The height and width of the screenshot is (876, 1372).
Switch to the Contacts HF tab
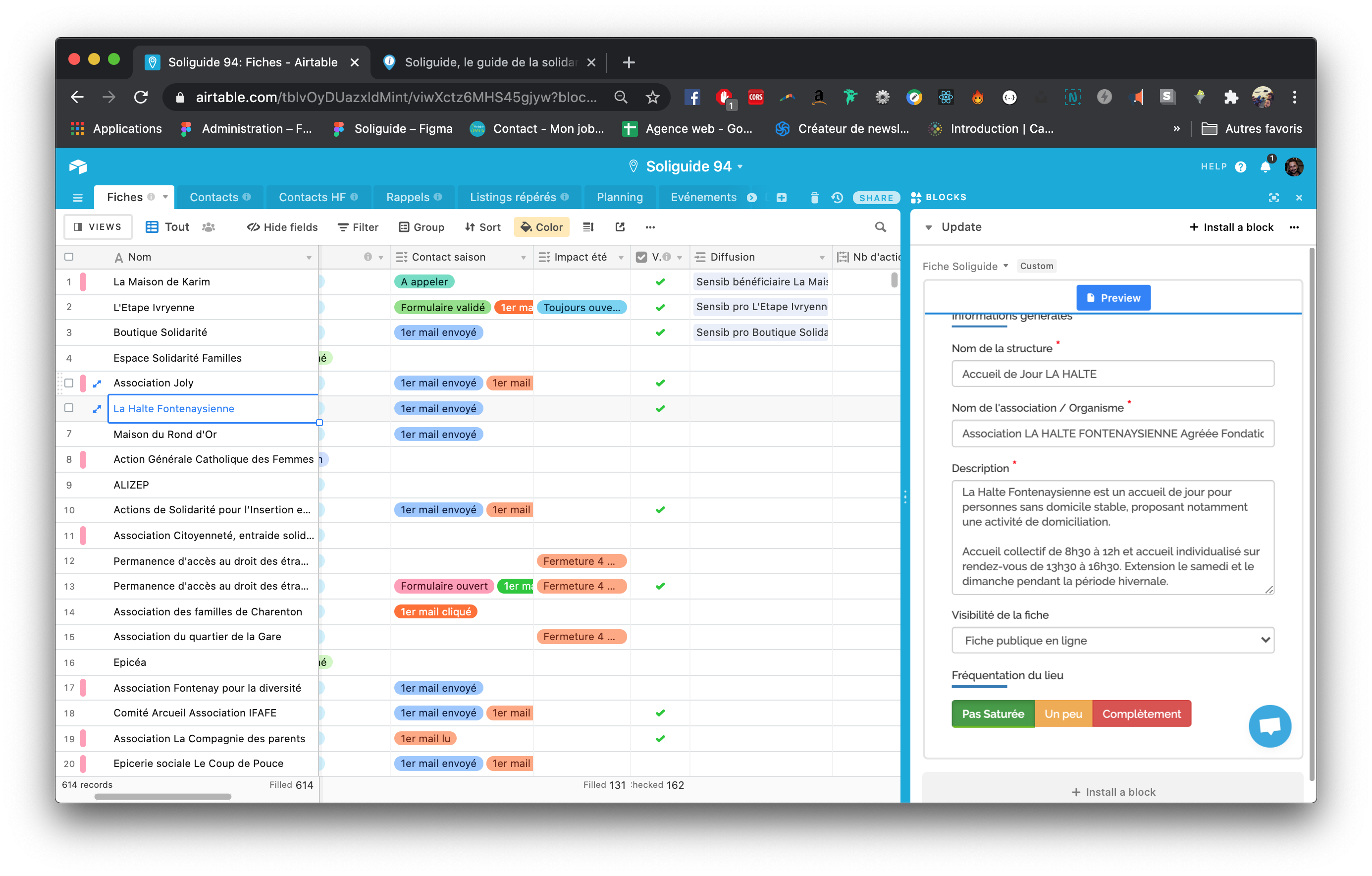pyautogui.click(x=312, y=197)
